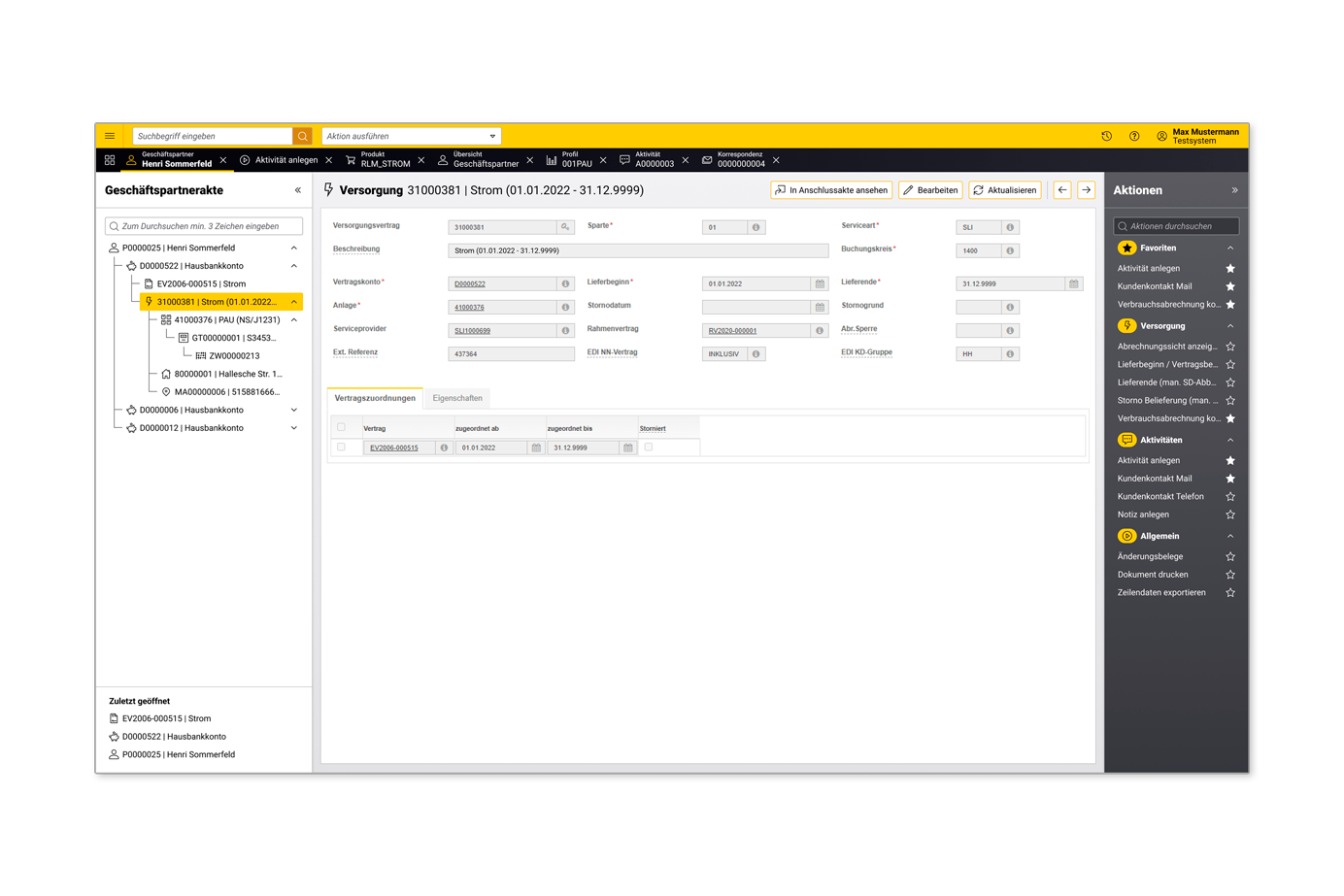1344x896 pixels.
Task: Click the key icon beside Versorgungsvertrag 31000381
Action: [x=565, y=227]
